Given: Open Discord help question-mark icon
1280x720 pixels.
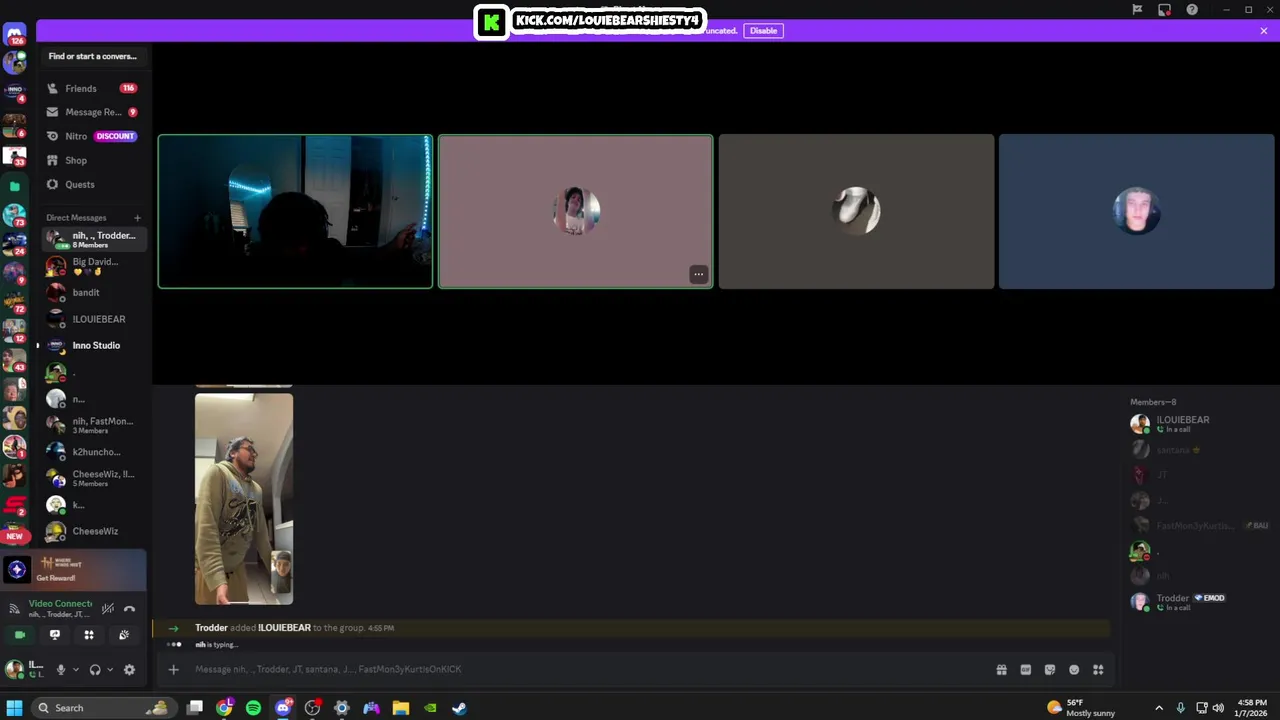Looking at the screenshot, I should 1192,10.
